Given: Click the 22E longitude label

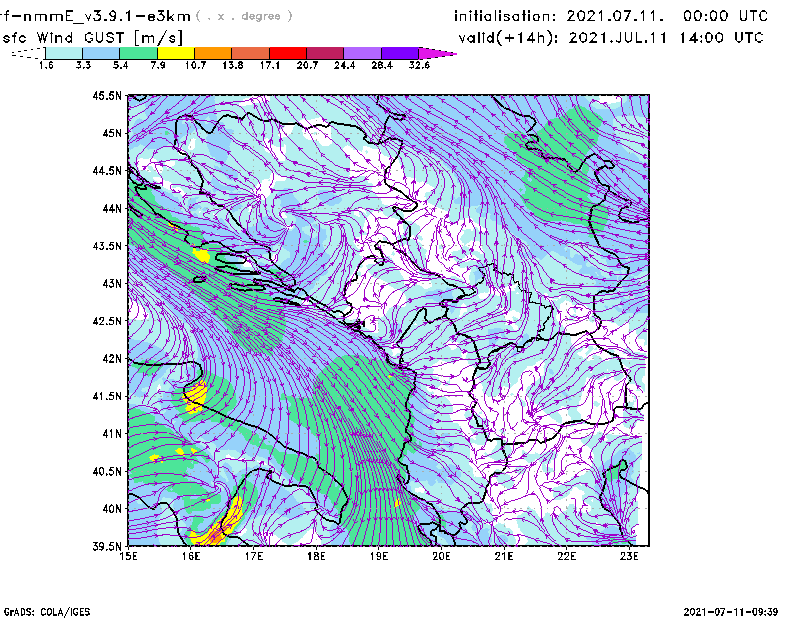Looking at the screenshot, I should pyautogui.click(x=567, y=556).
